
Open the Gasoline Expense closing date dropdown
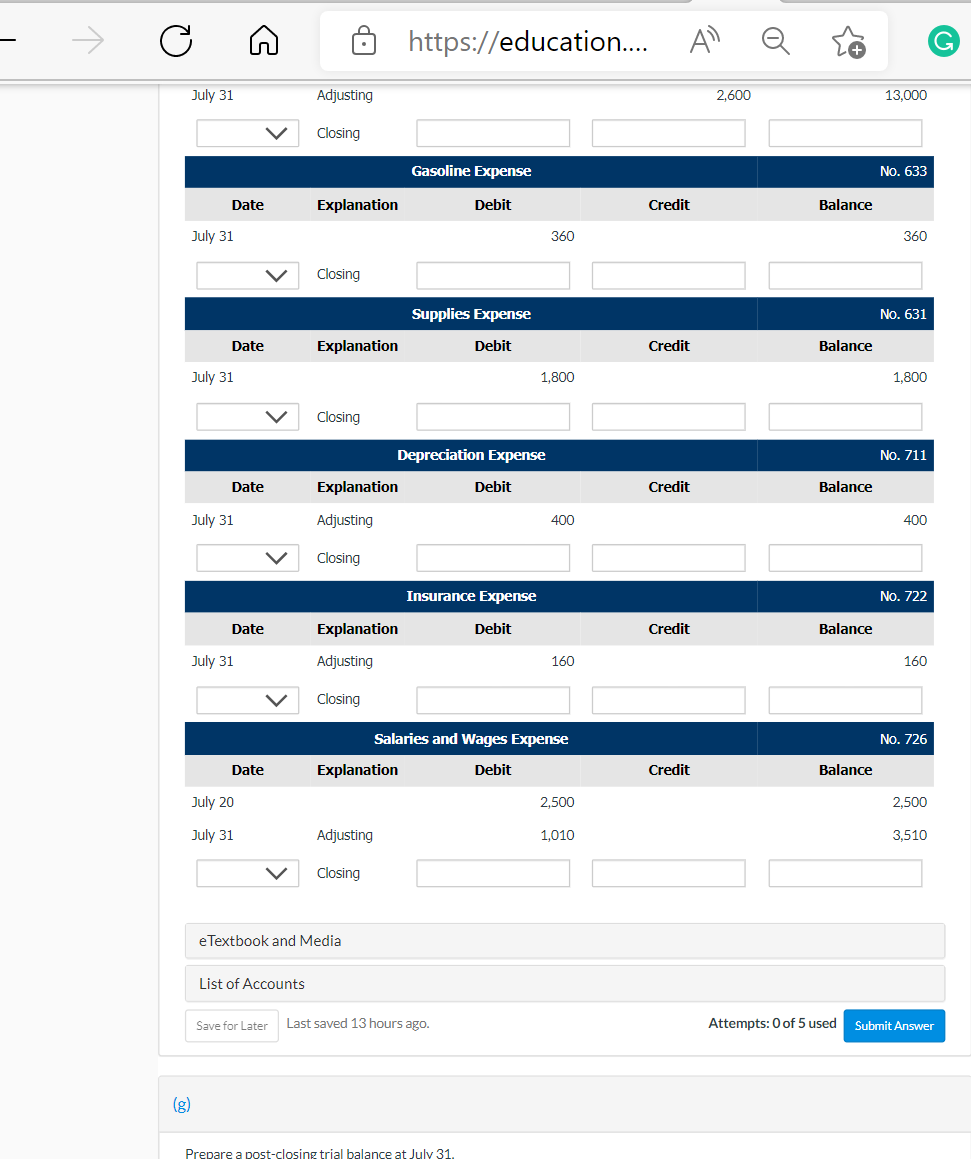click(x=247, y=275)
